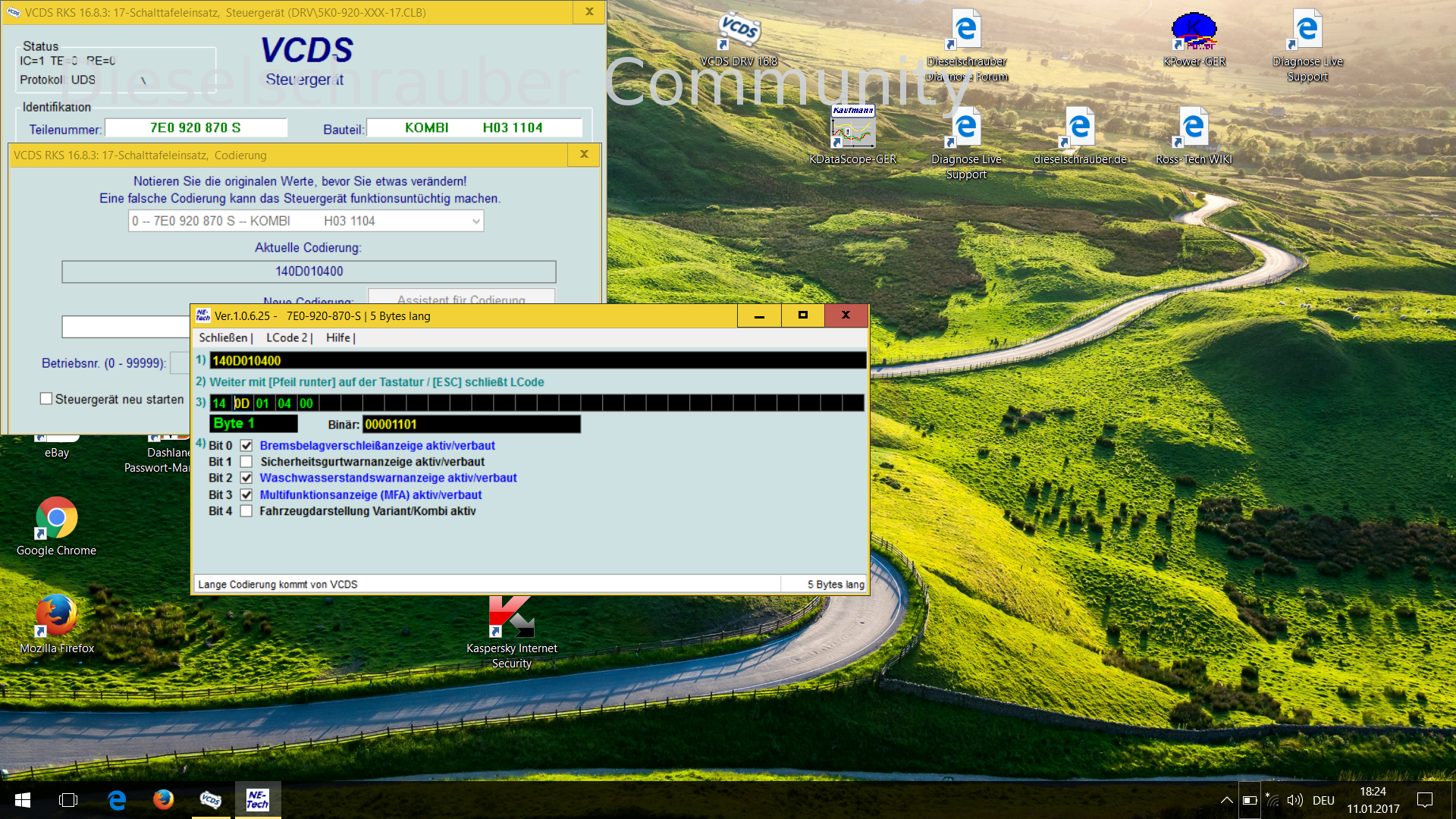Click Bremsbelagverschleißanzeige aktiv/verbaut label
Viewport: 1456px width, 819px height.
[377, 446]
